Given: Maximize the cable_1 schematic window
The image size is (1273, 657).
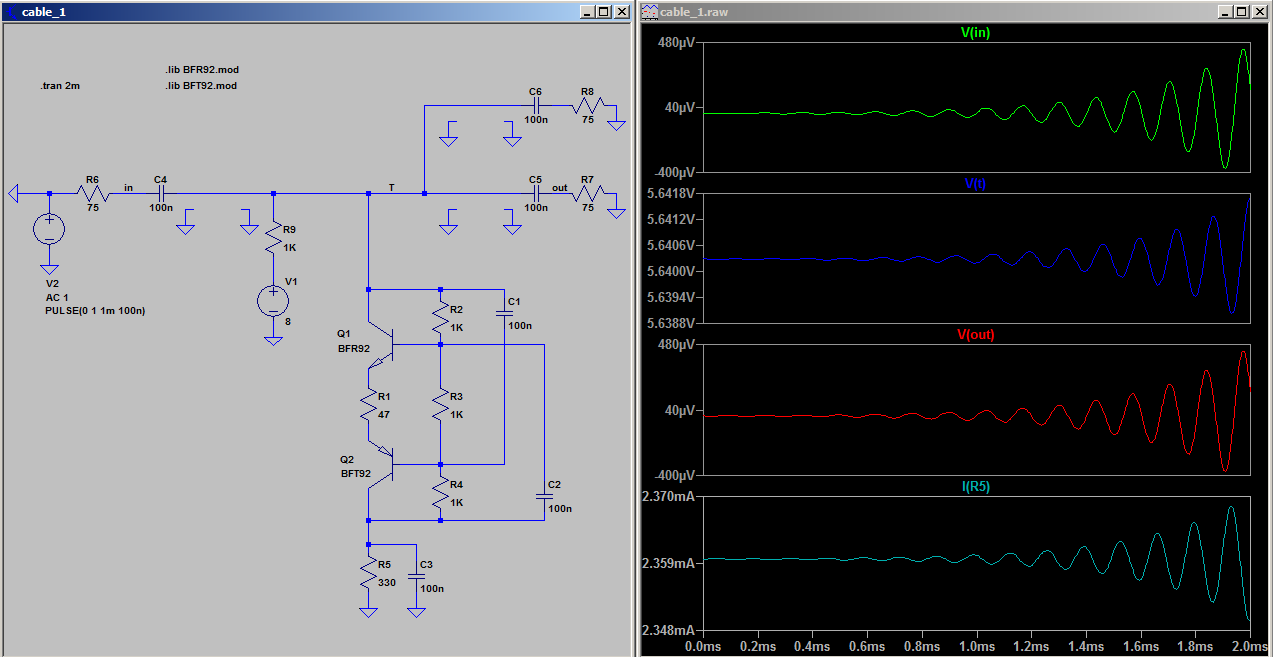Looking at the screenshot, I should click(605, 11).
